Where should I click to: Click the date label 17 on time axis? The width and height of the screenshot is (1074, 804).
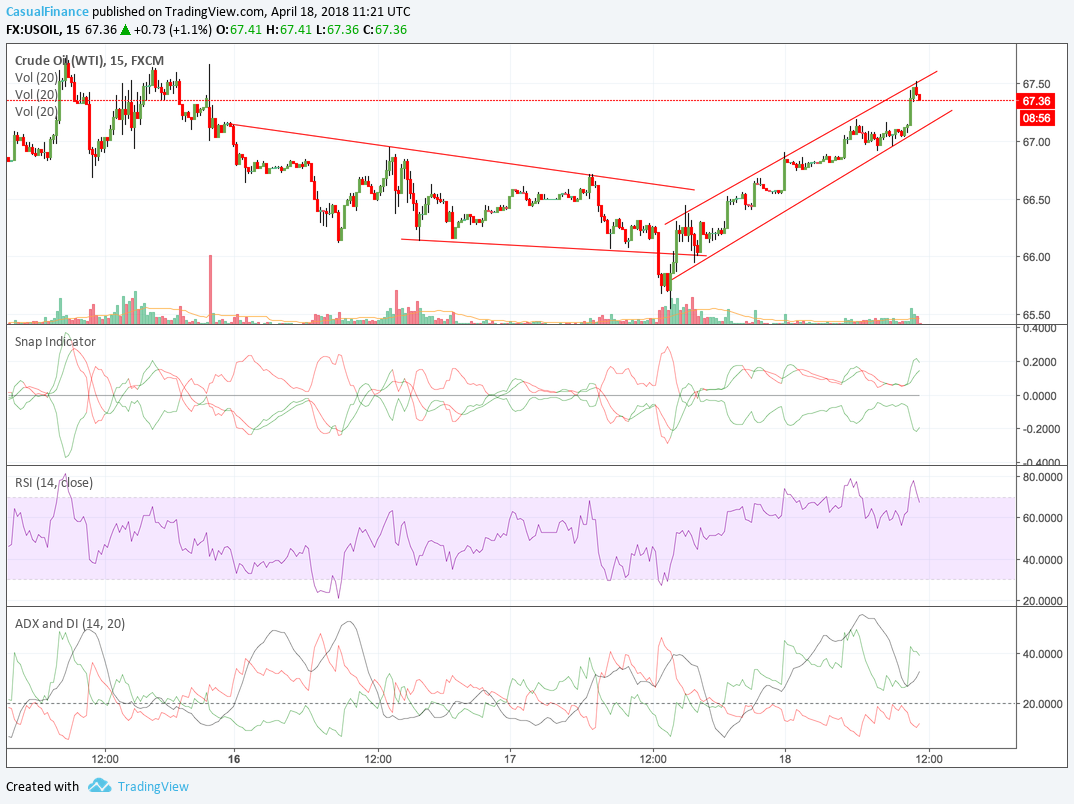tap(510, 758)
